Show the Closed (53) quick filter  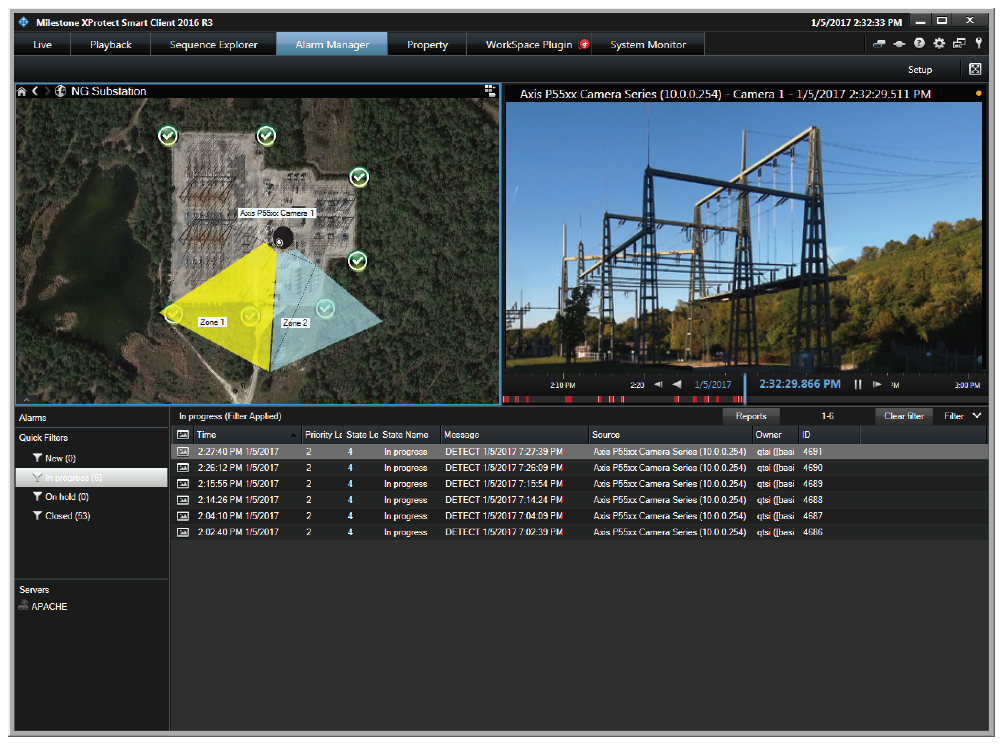pyautogui.click(x=67, y=516)
